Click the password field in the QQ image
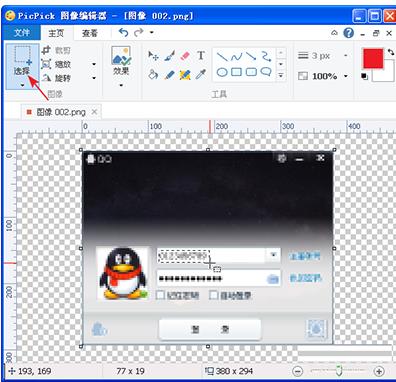 click(218, 278)
